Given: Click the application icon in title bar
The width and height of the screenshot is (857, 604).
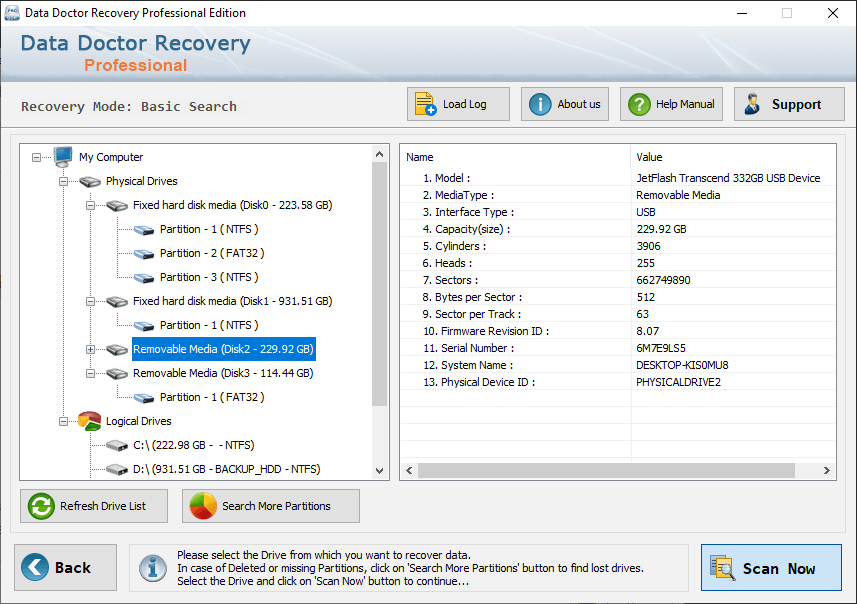Looking at the screenshot, I should tap(11, 13).
